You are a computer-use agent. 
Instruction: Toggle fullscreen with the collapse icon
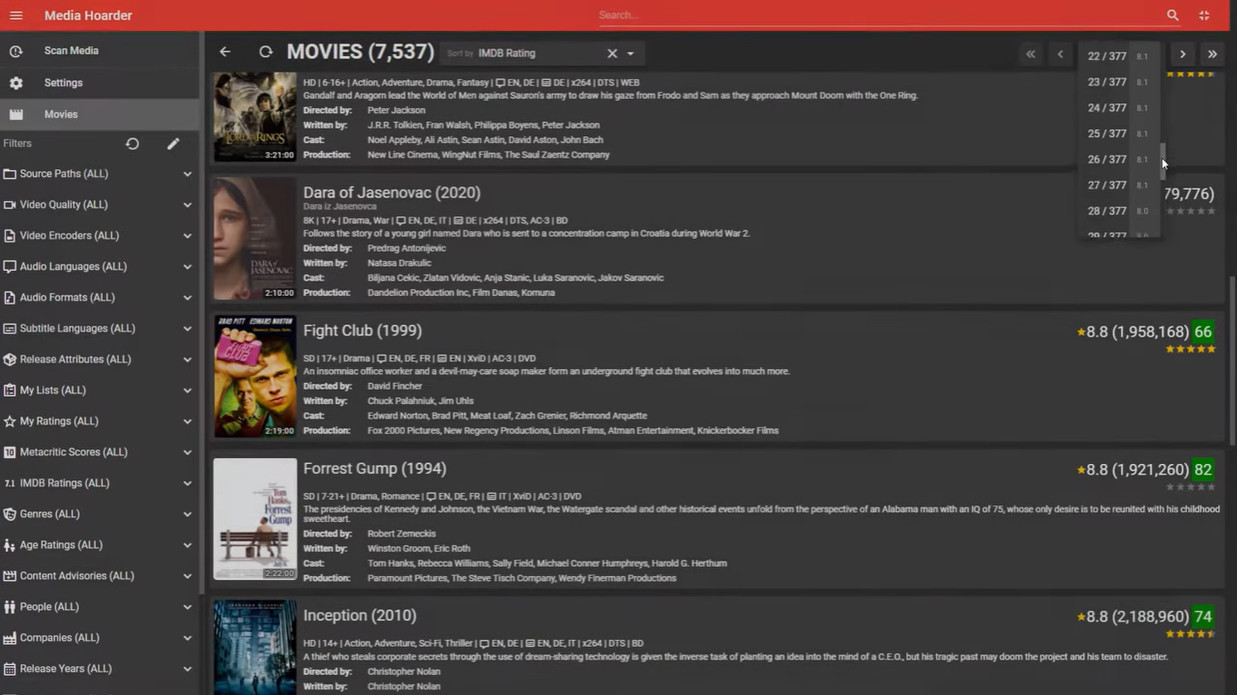[1204, 16]
